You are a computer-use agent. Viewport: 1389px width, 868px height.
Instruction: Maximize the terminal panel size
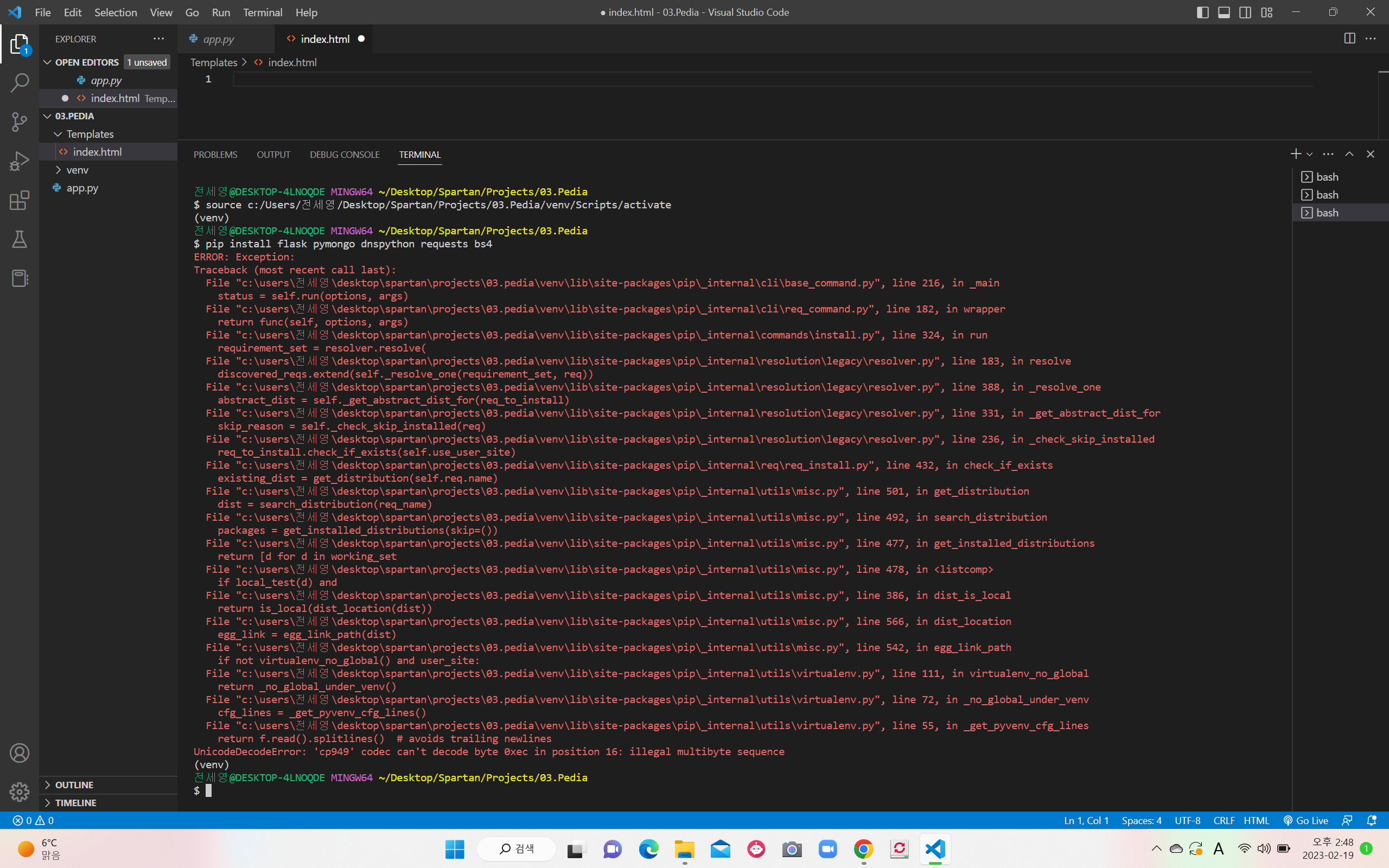[1349, 154]
